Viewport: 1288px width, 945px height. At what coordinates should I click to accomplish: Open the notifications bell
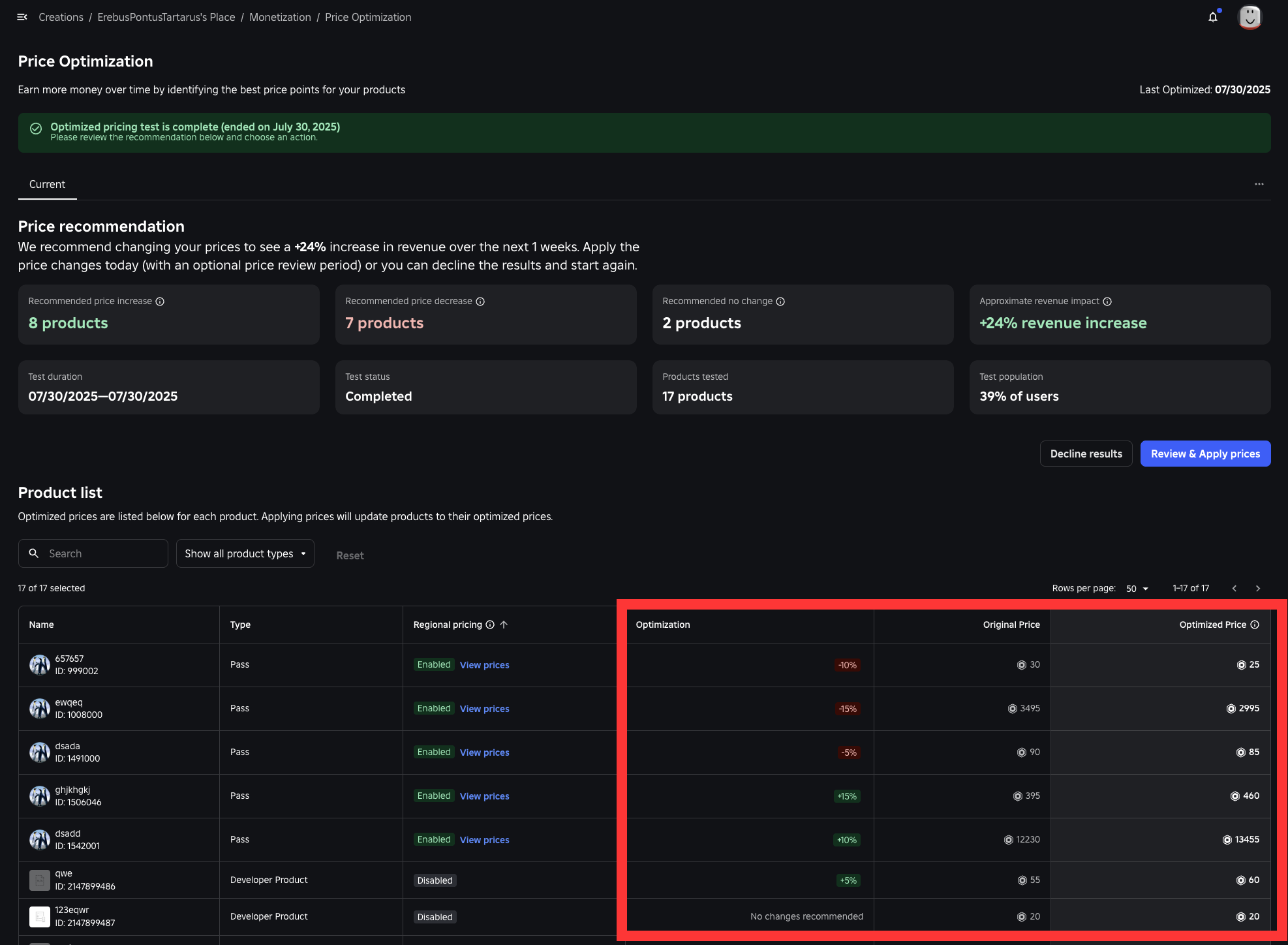[x=1212, y=17]
